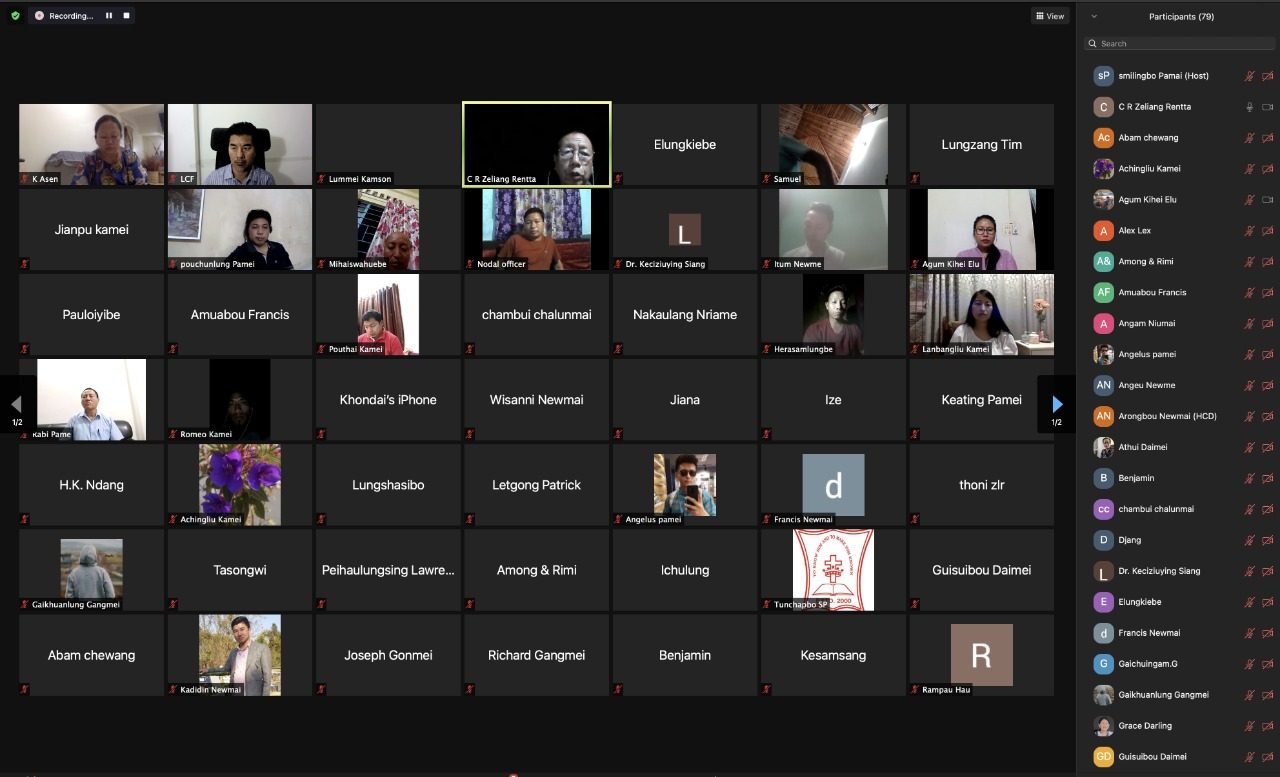1280x777 pixels.
Task: Pause the meeting recording
Action: click(109, 16)
